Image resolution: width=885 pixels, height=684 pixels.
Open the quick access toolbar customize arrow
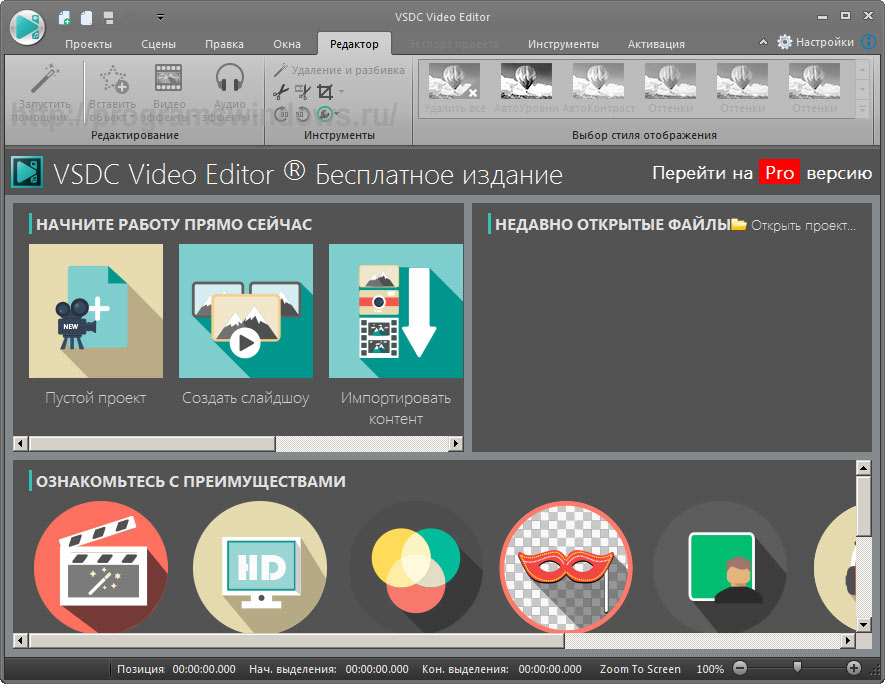[160, 18]
